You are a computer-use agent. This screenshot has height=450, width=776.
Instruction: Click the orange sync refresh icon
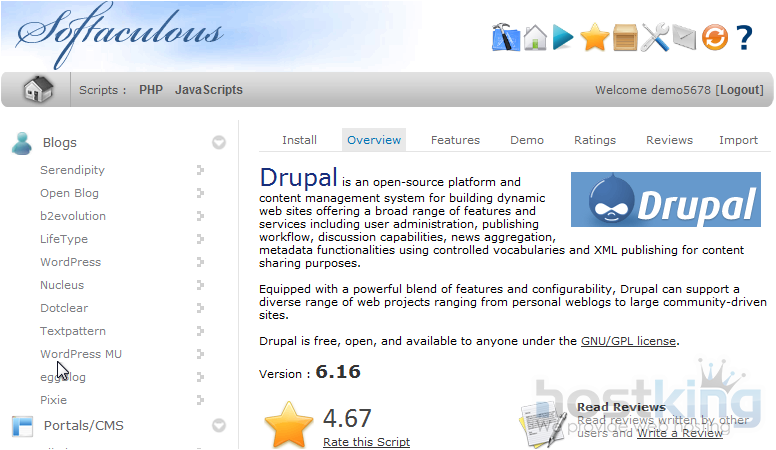pos(714,38)
